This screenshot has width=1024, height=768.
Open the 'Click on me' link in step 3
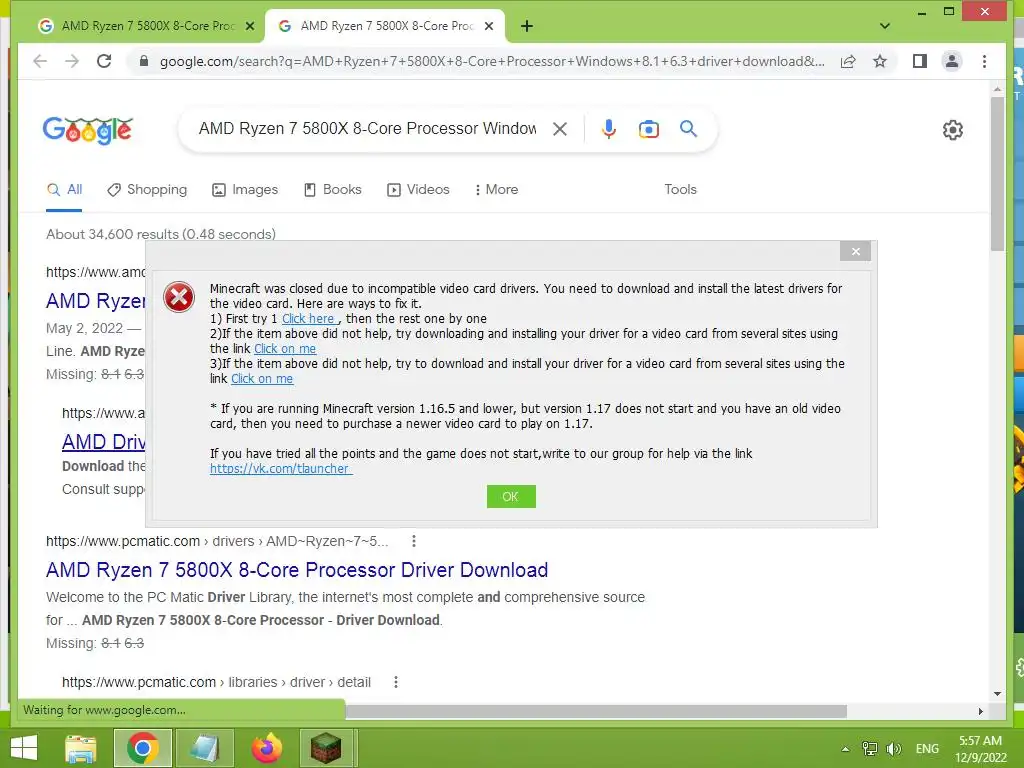(262, 379)
